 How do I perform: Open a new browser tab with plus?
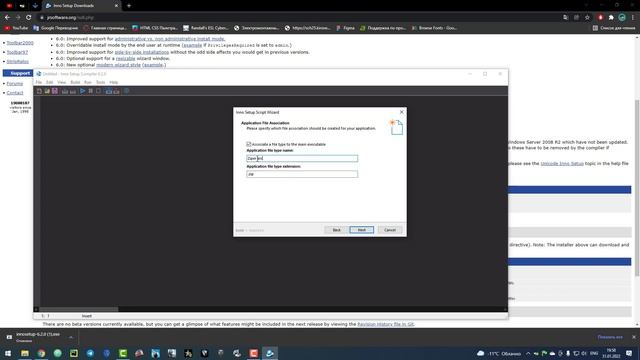pos(129,6)
